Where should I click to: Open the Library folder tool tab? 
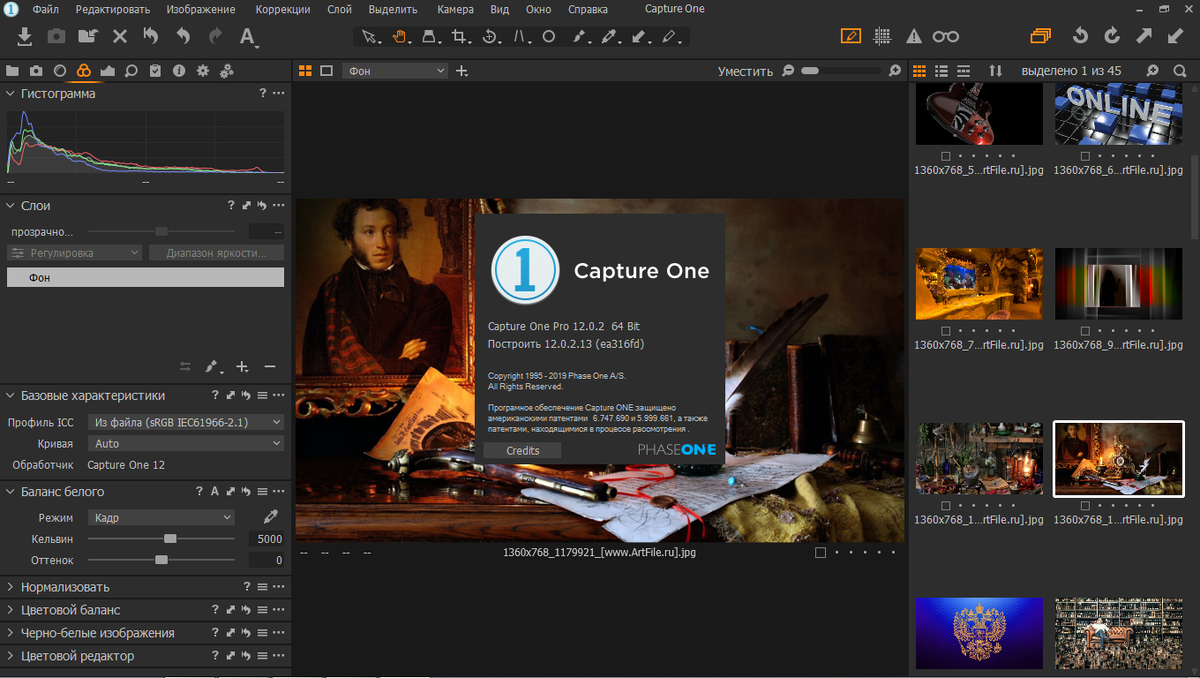(x=13, y=71)
